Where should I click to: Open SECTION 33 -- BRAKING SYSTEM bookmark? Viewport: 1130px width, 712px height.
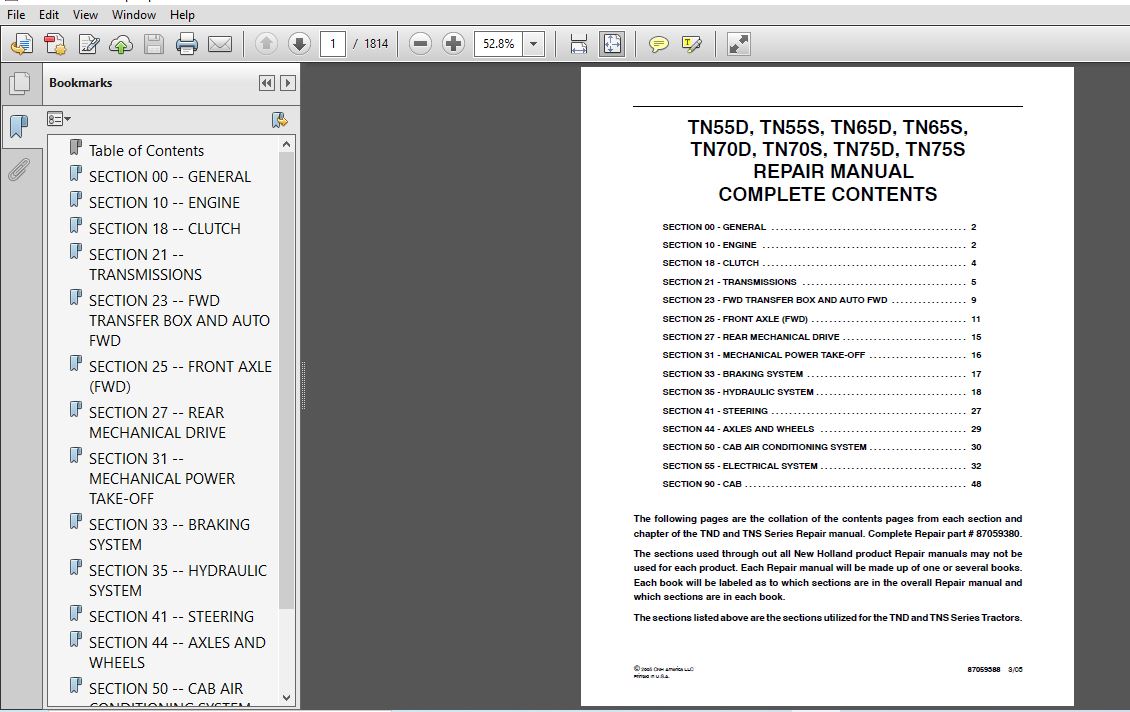[x=169, y=535]
